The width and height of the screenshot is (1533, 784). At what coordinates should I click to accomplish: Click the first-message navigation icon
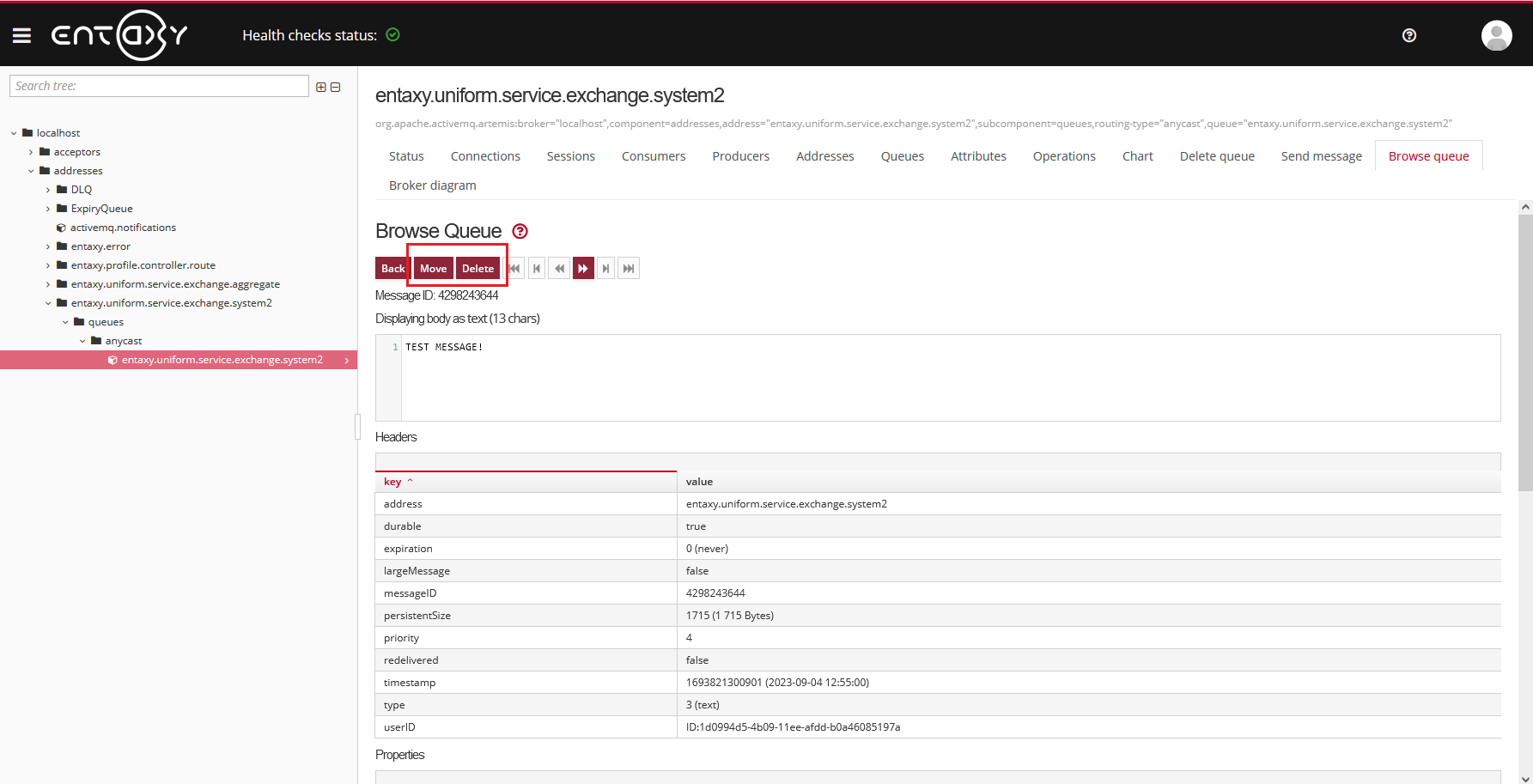pyautogui.click(x=514, y=268)
